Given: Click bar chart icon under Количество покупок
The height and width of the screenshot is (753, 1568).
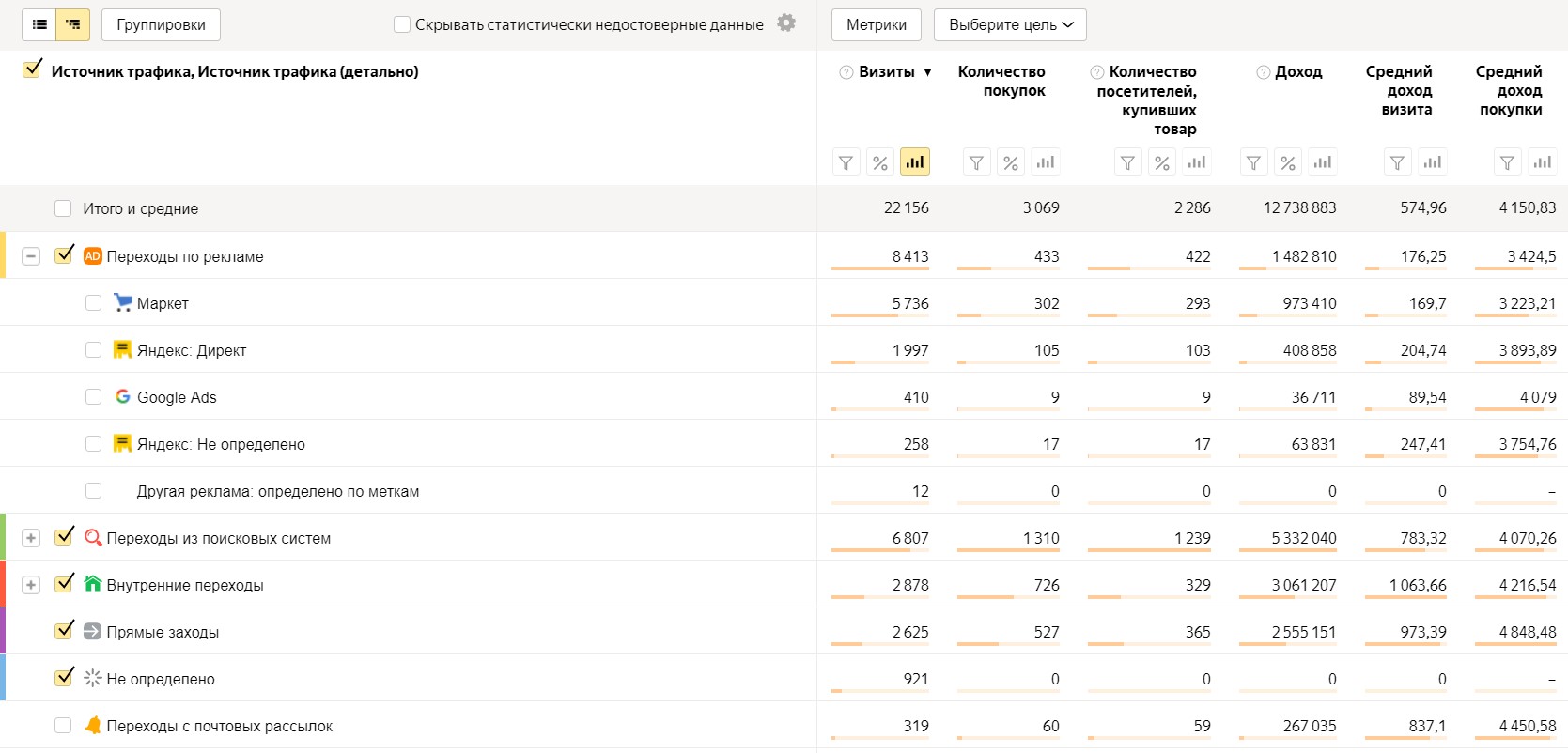Looking at the screenshot, I should click(x=1045, y=162).
